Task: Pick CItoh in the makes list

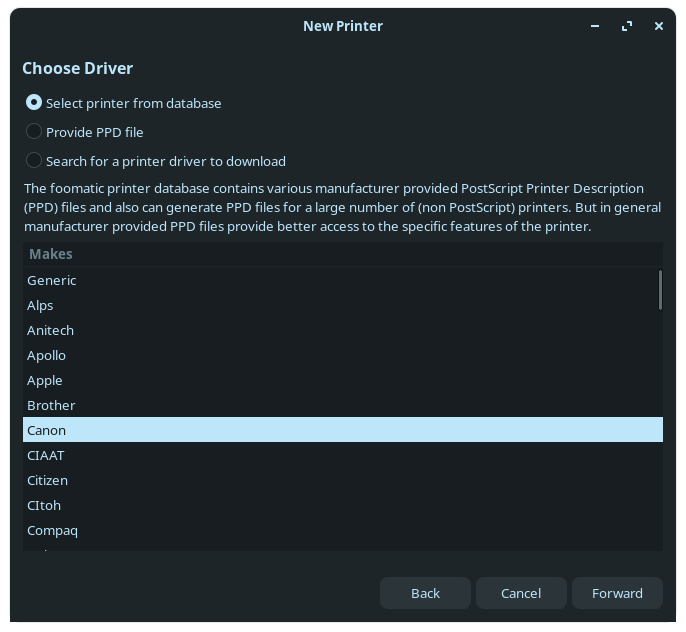Action: click(x=46, y=506)
